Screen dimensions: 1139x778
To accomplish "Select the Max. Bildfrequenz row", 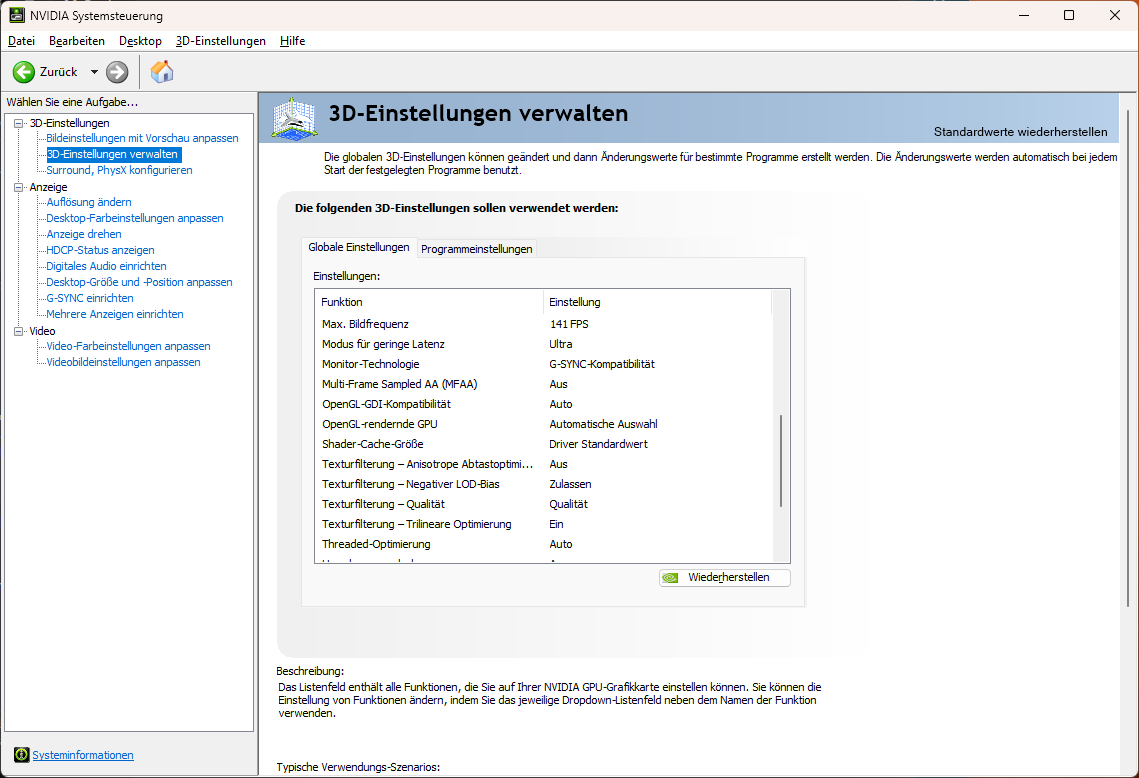I will (x=543, y=324).
